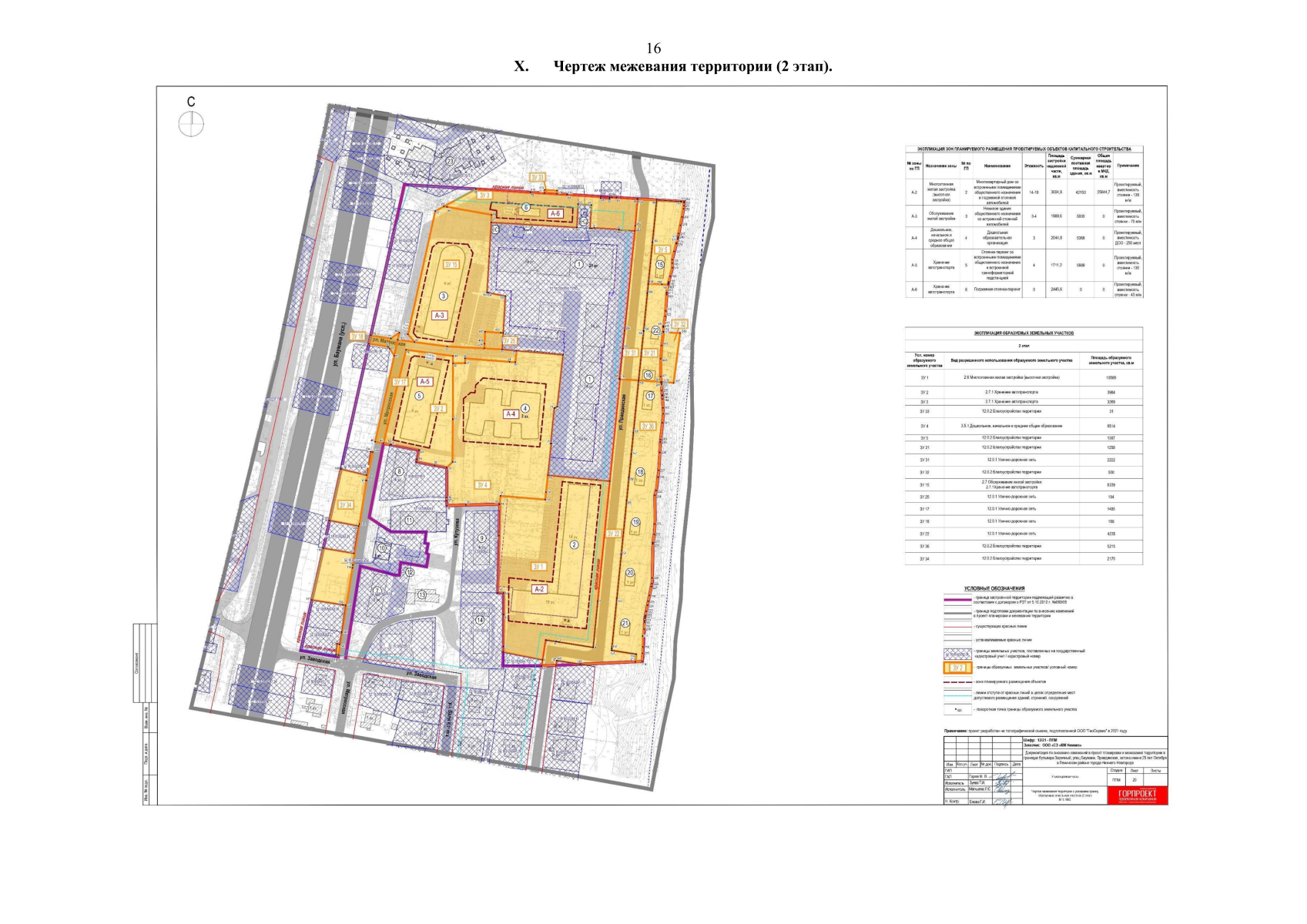Click the blue crosshatch cadastral legend swatch
The height and width of the screenshot is (924, 1307).
click(957, 653)
